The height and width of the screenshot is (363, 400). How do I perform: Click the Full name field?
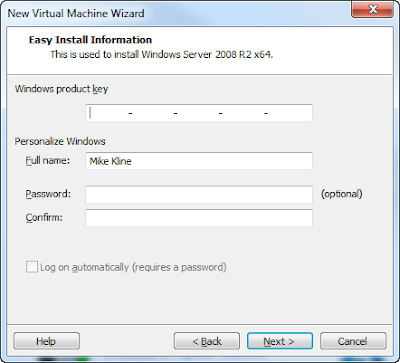coord(199,161)
